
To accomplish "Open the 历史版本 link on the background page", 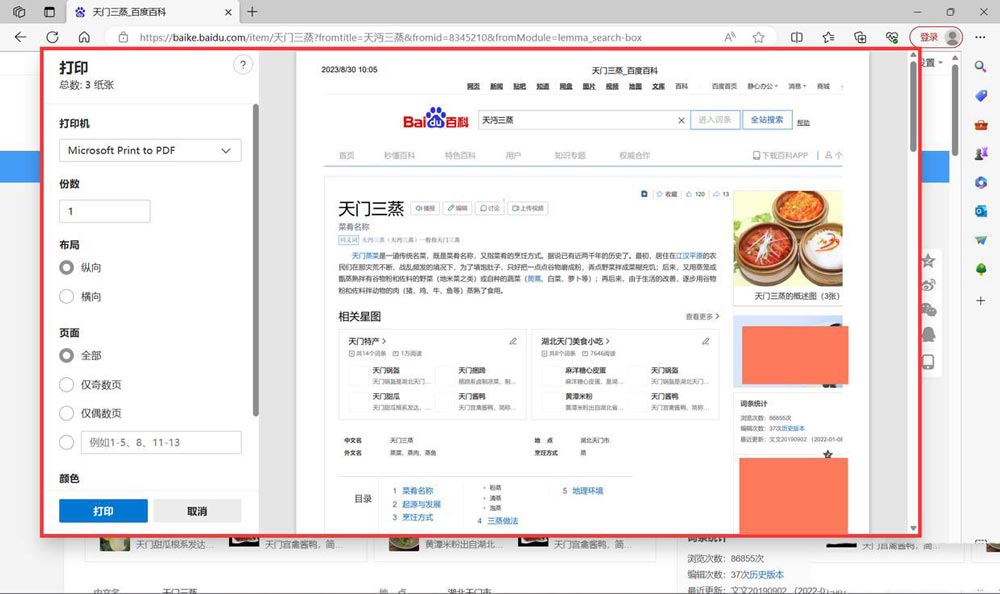I will 767,575.
